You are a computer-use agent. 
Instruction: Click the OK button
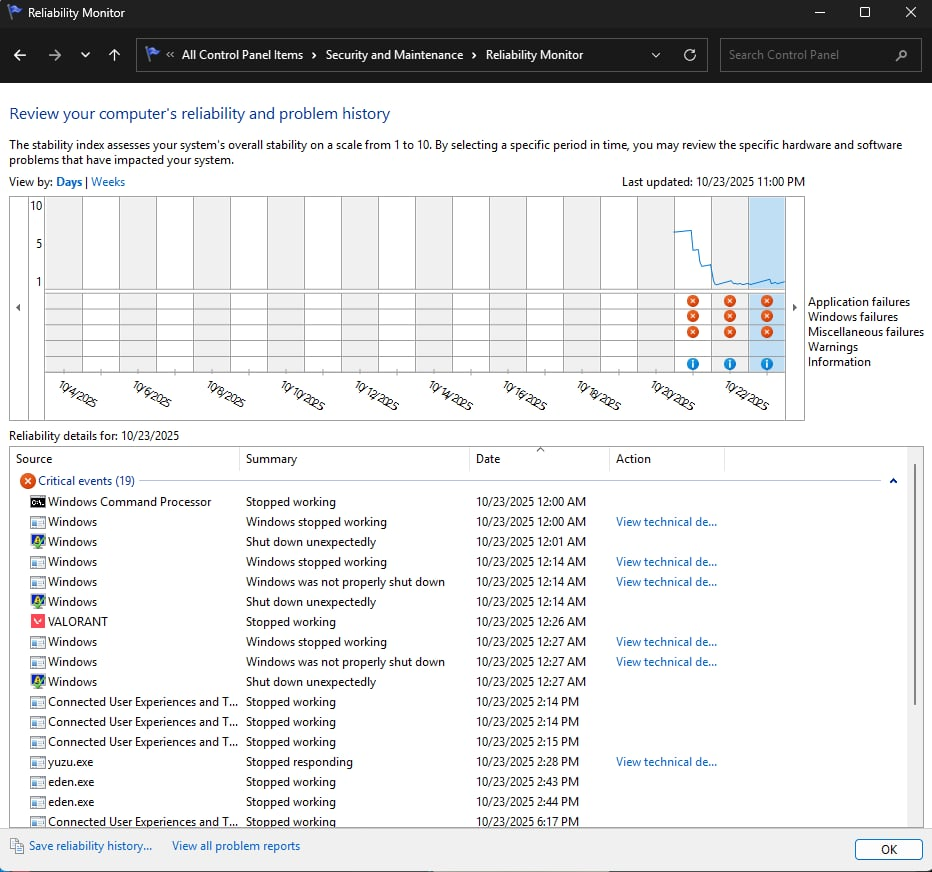click(888, 849)
